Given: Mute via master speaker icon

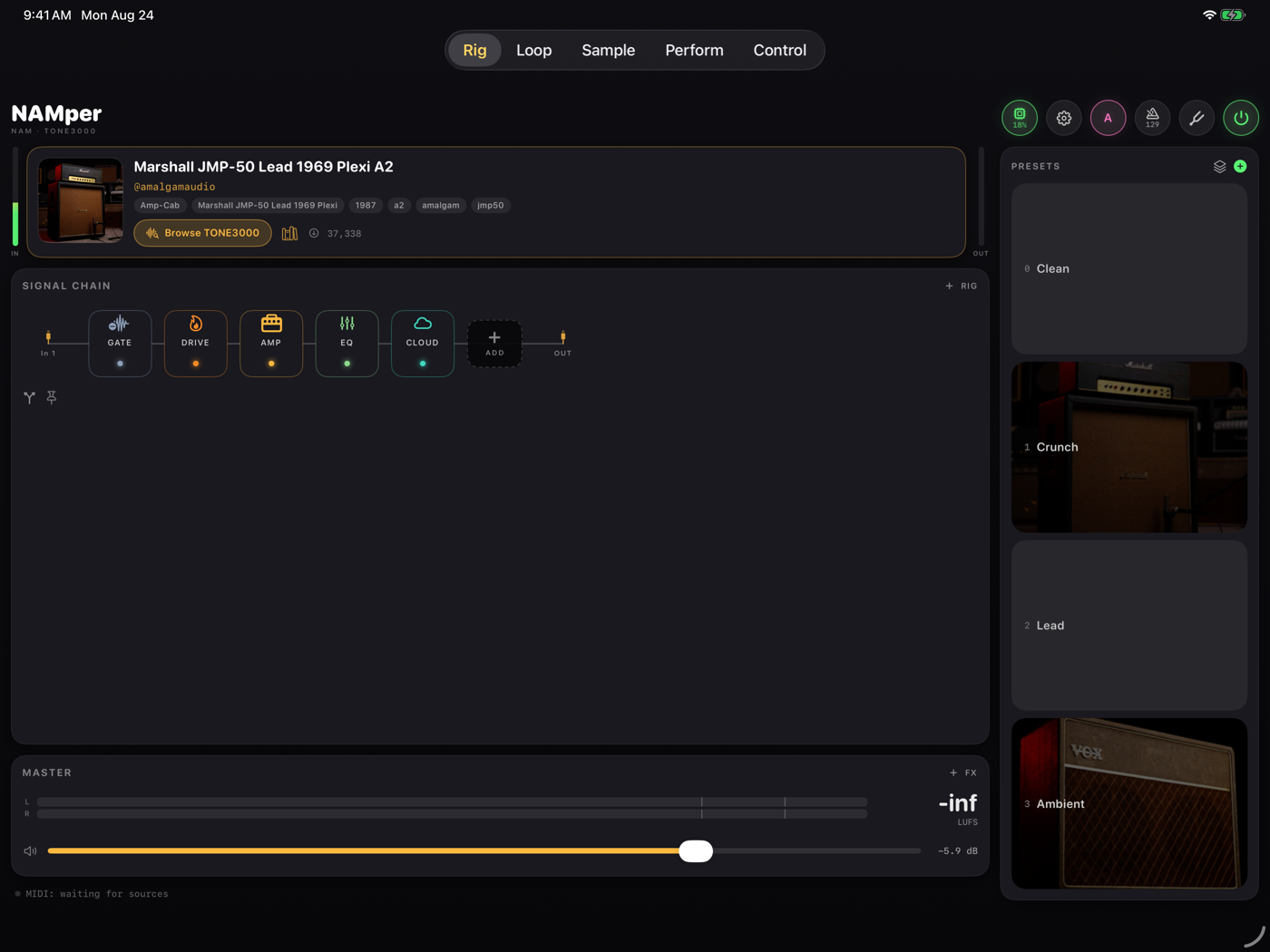Looking at the screenshot, I should (x=30, y=851).
